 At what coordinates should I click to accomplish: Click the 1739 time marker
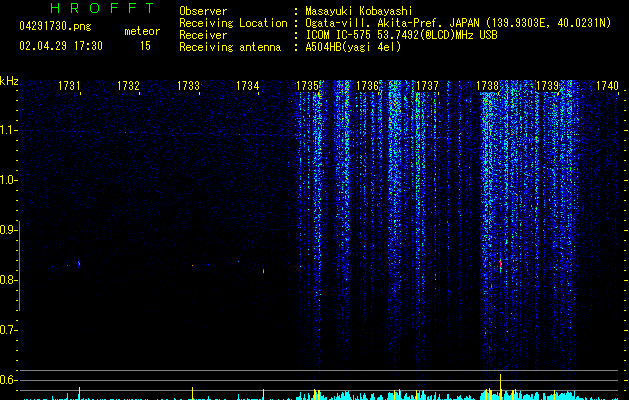pyautogui.click(x=547, y=85)
